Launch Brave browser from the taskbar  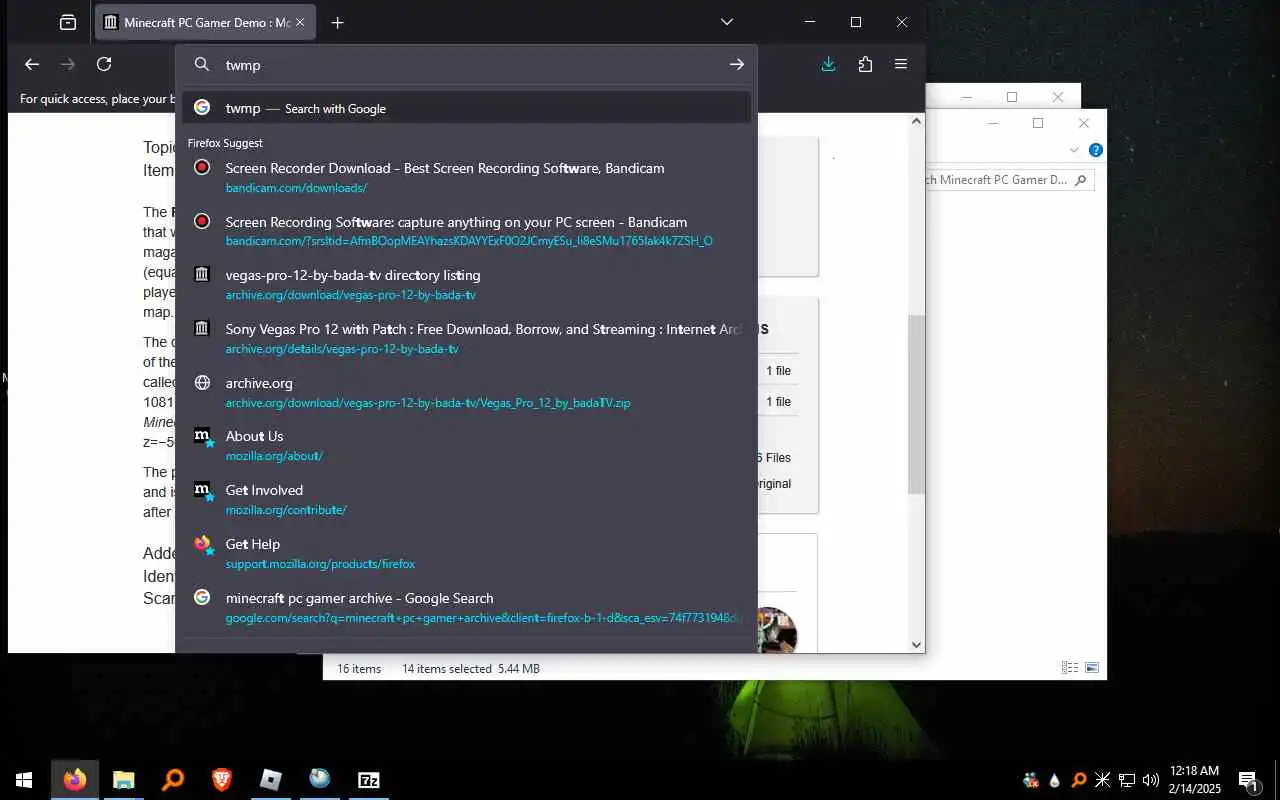222,780
